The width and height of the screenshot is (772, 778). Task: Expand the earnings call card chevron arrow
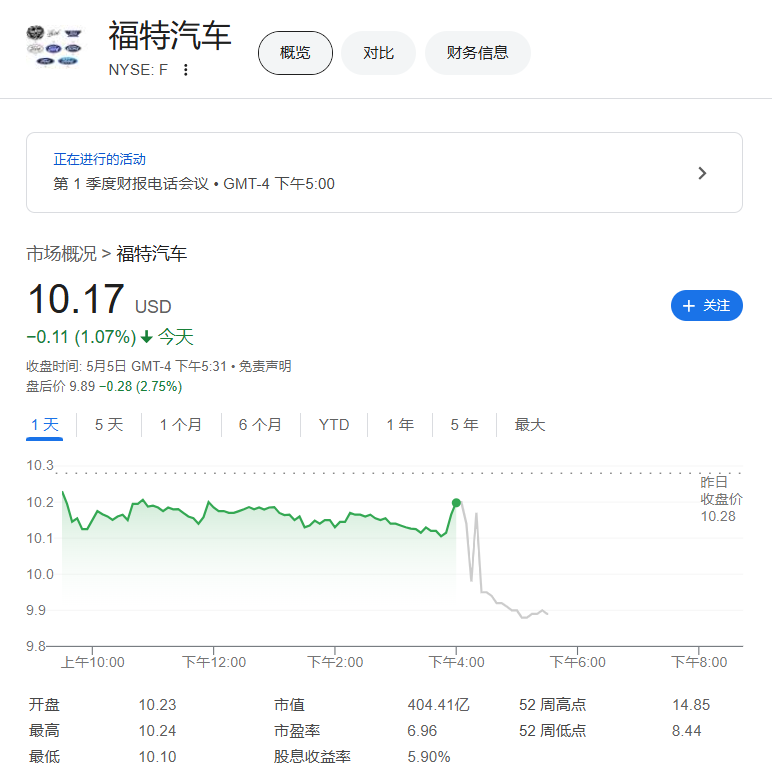click(x=702, y=173)
